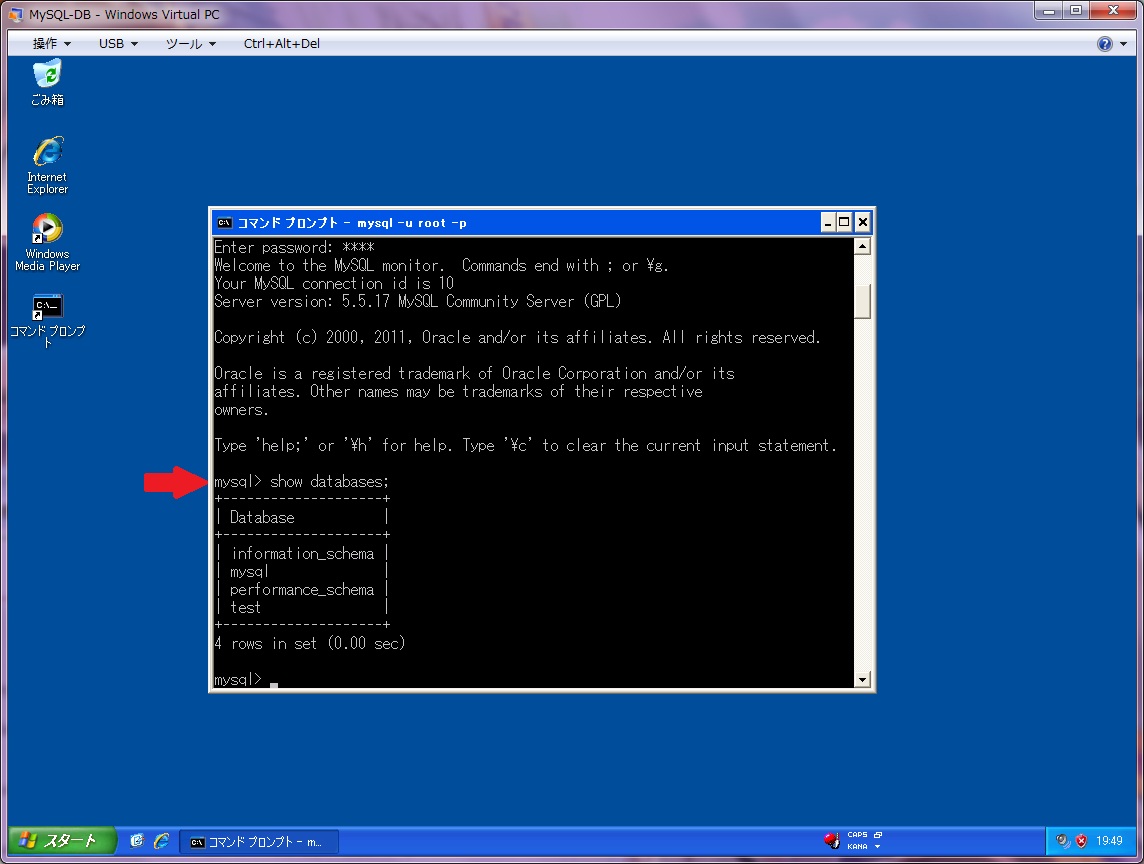This screenshot has width=1144, height=864.
Task: Open the ごみ箱 recycle bin icon
Action: tap(47, 83)
